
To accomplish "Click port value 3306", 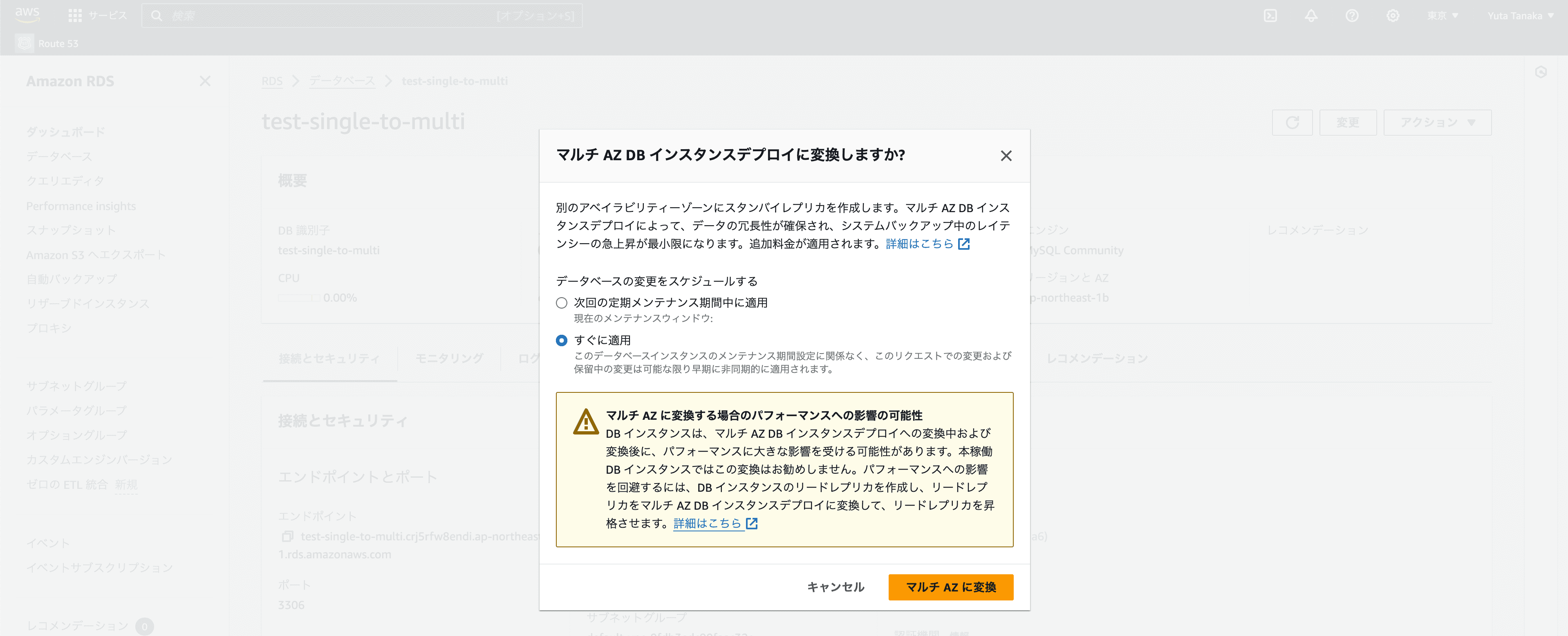I will coord(291,605).
